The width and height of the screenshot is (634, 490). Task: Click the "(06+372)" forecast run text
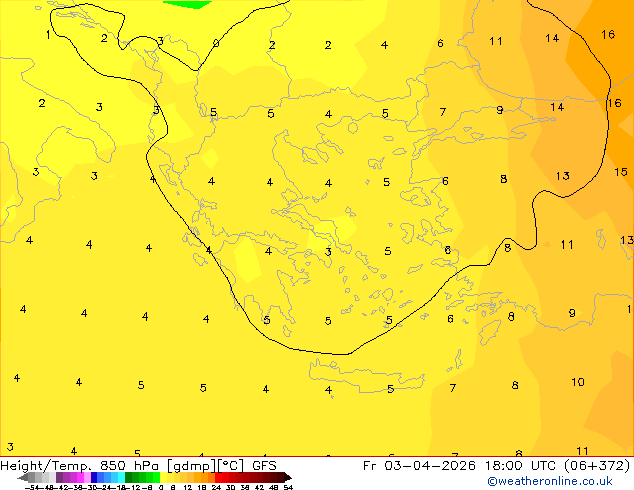point(597,466)
